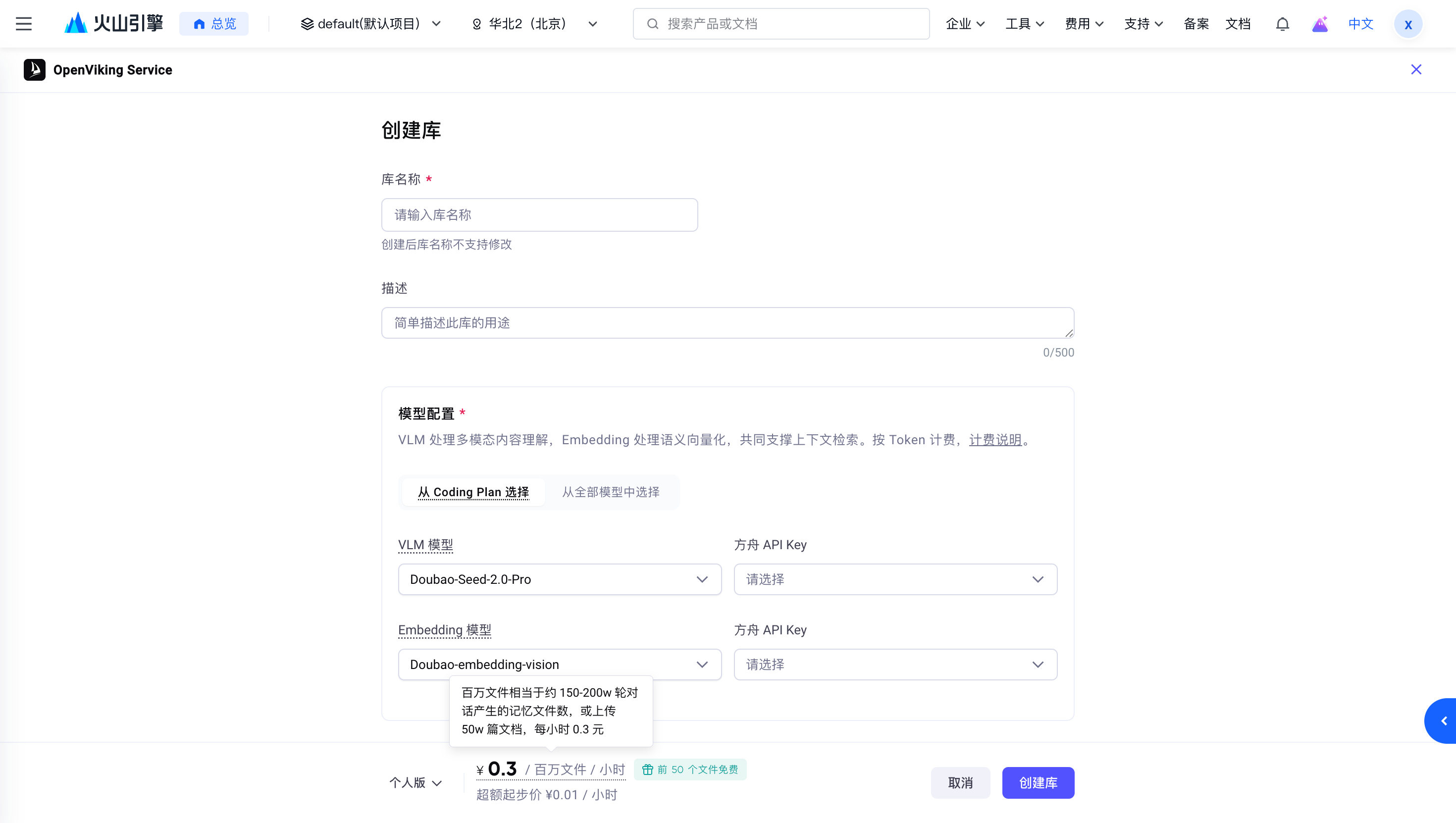This screenshot has width=1456, height=823.
Task: Click the VLM 模型 label
Action: click(425, 545)
